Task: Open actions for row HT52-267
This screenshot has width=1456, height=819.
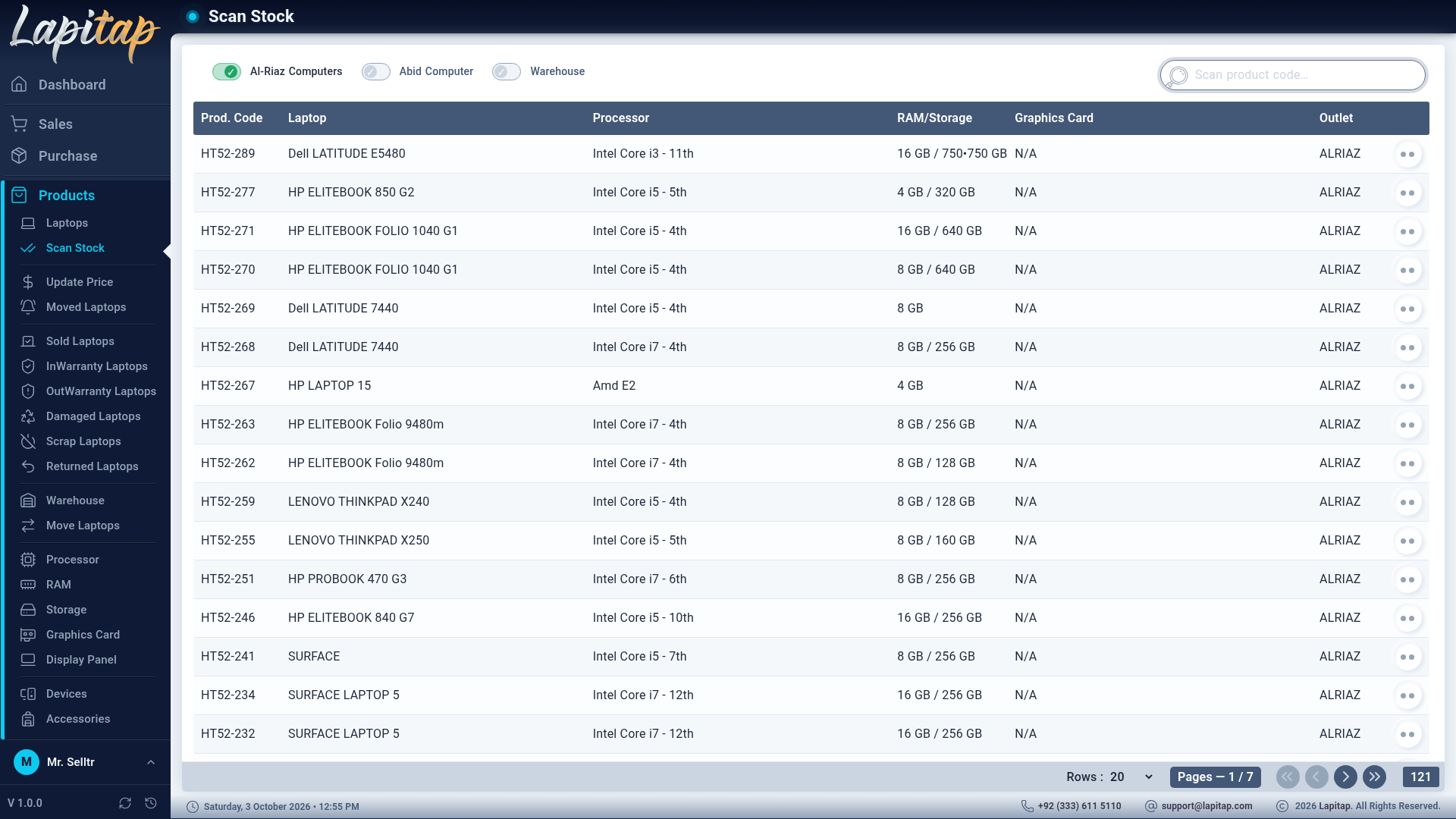Action: click(x=1407, y=386)
